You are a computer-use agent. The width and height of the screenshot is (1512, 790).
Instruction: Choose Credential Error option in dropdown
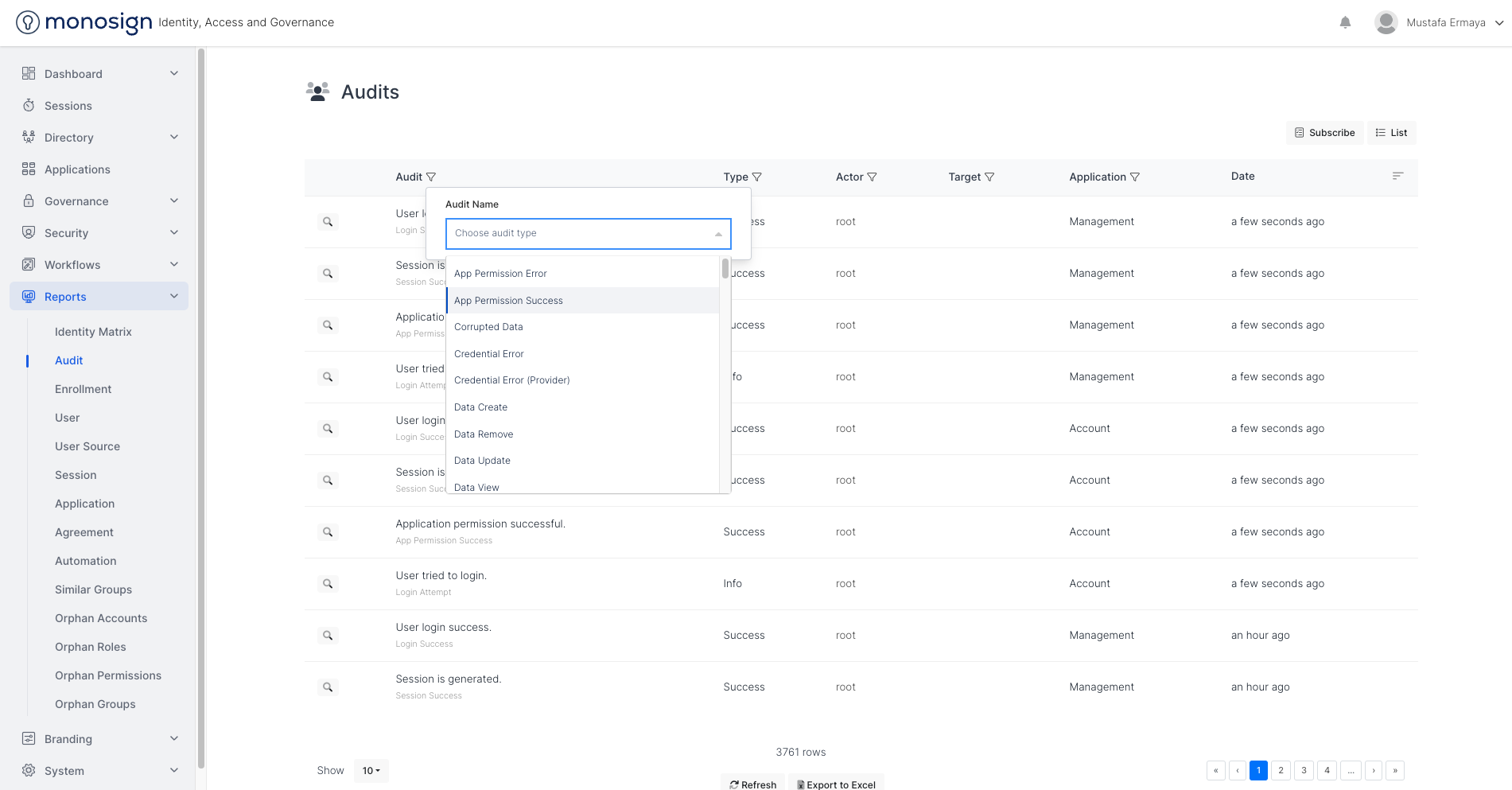point(488,354)
